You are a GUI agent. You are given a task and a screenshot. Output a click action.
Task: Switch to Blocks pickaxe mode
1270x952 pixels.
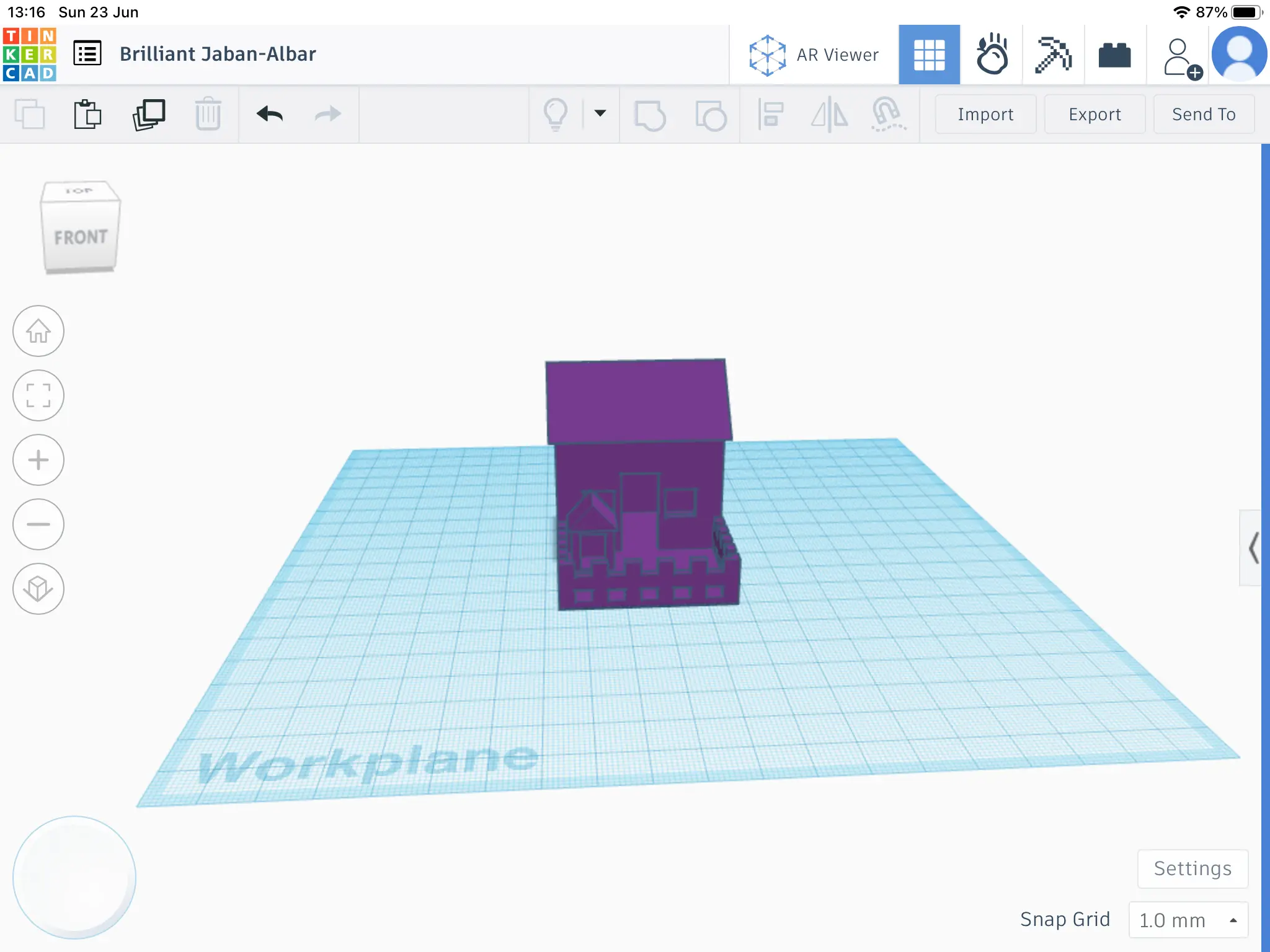(x=1053, y=55)
